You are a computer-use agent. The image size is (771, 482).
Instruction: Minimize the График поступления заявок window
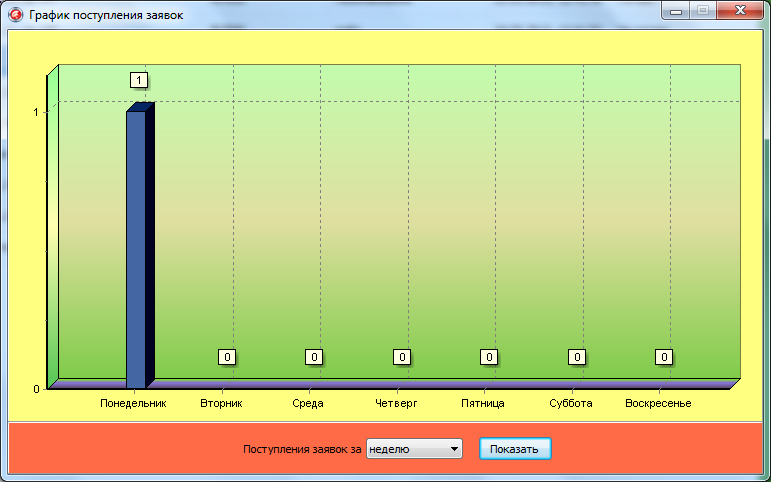(x=677, y=10)
